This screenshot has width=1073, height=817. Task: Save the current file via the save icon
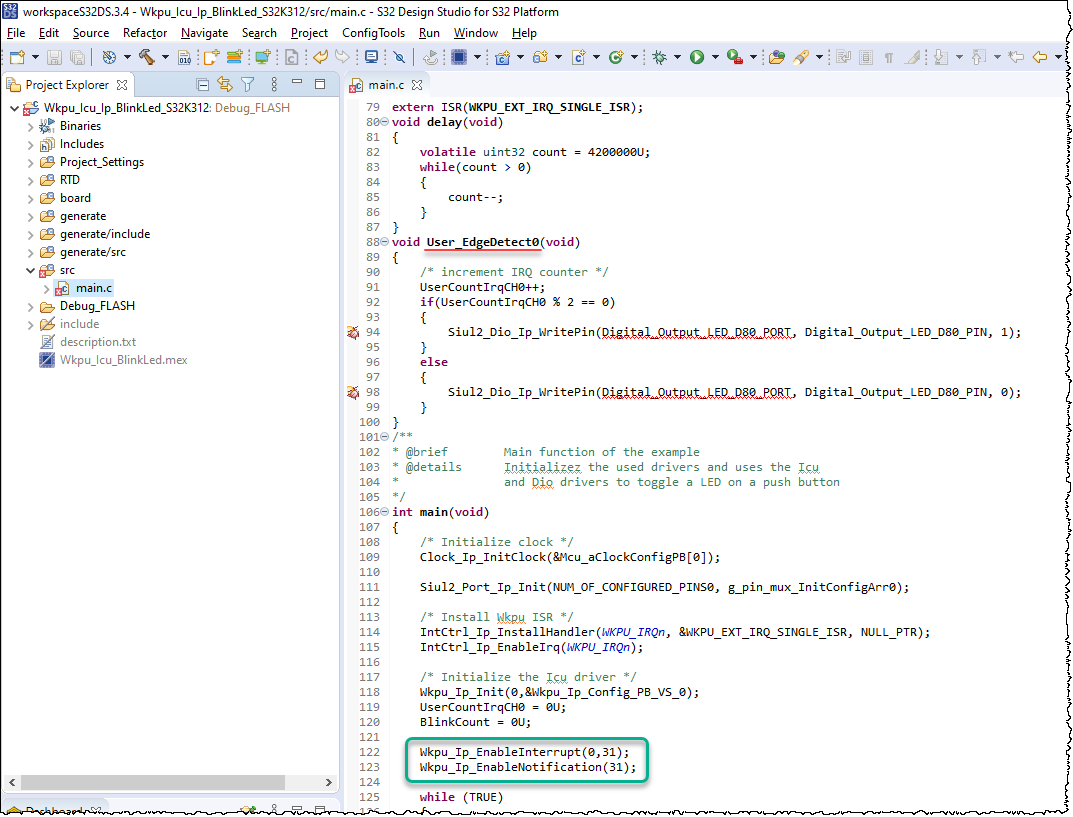53,57
